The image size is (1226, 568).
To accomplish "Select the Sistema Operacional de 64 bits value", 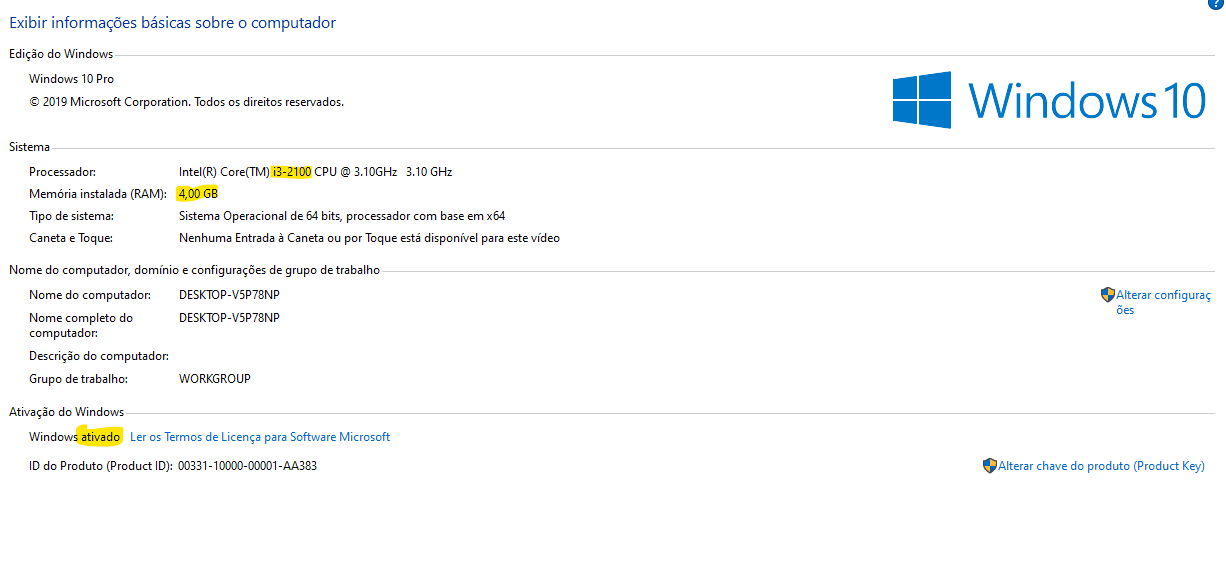I will tap(342, 216).
